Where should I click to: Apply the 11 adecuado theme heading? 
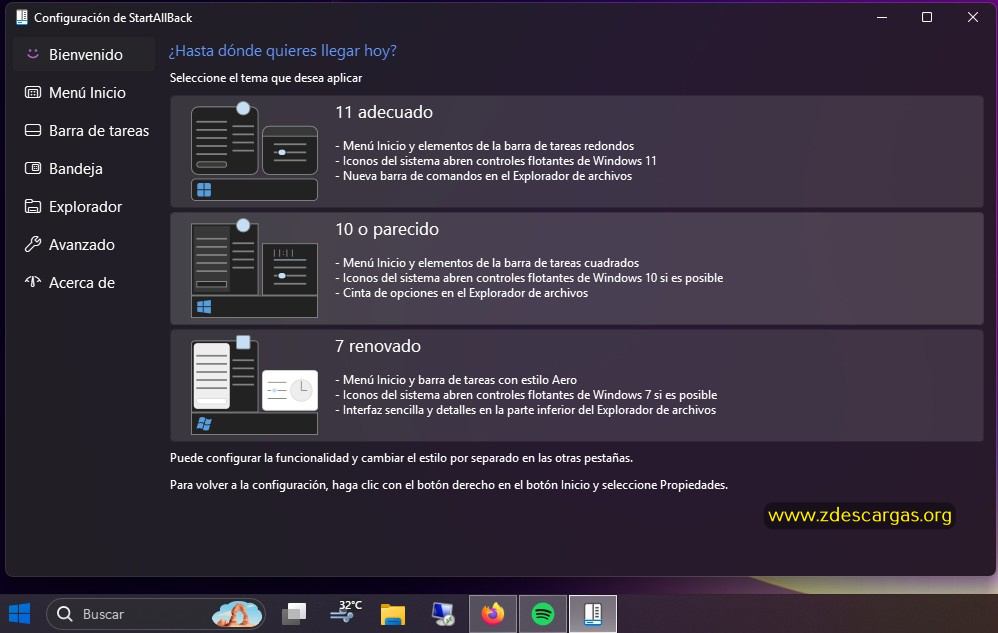[384, 112]
